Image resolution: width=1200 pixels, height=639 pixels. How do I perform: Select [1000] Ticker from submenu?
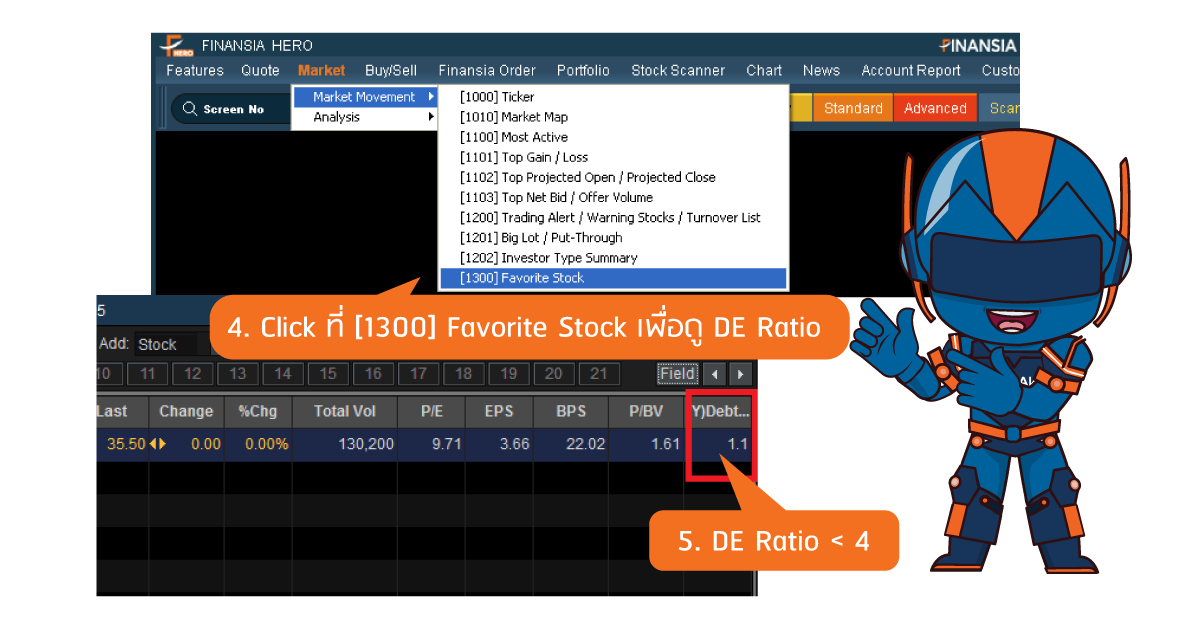(x=613, y=97)
